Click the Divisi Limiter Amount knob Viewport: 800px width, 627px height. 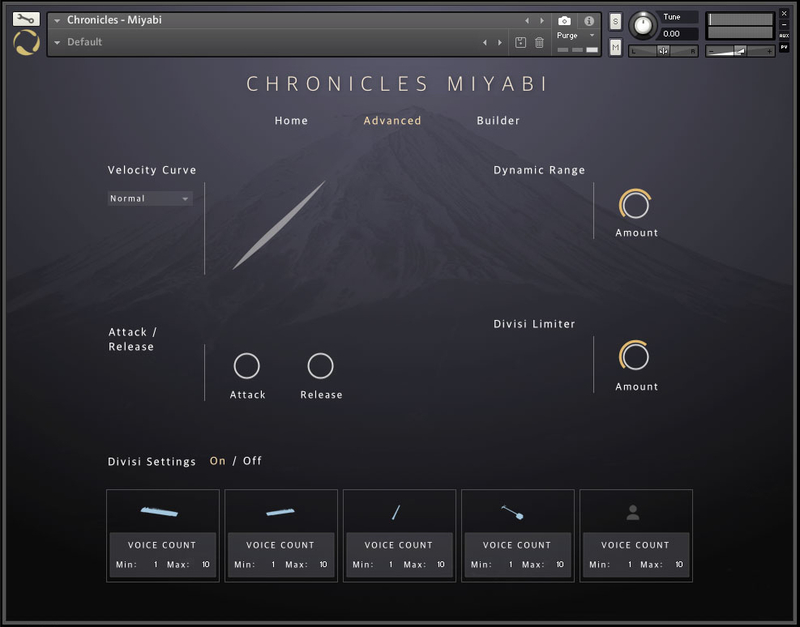635,356
